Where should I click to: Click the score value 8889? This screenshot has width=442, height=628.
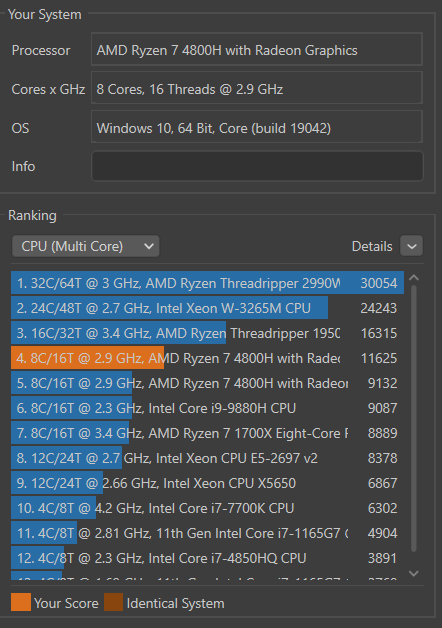382,433
